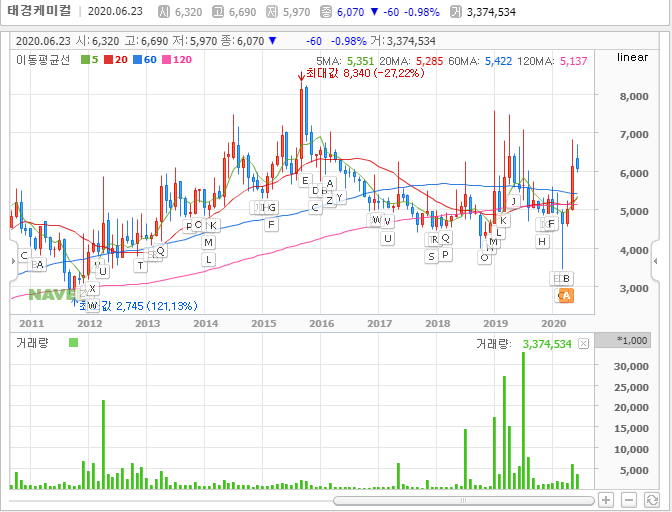Screen dimensions: 672x512
Task: Click the 2020 year label on axis
Action: click(x=553, y=323)
